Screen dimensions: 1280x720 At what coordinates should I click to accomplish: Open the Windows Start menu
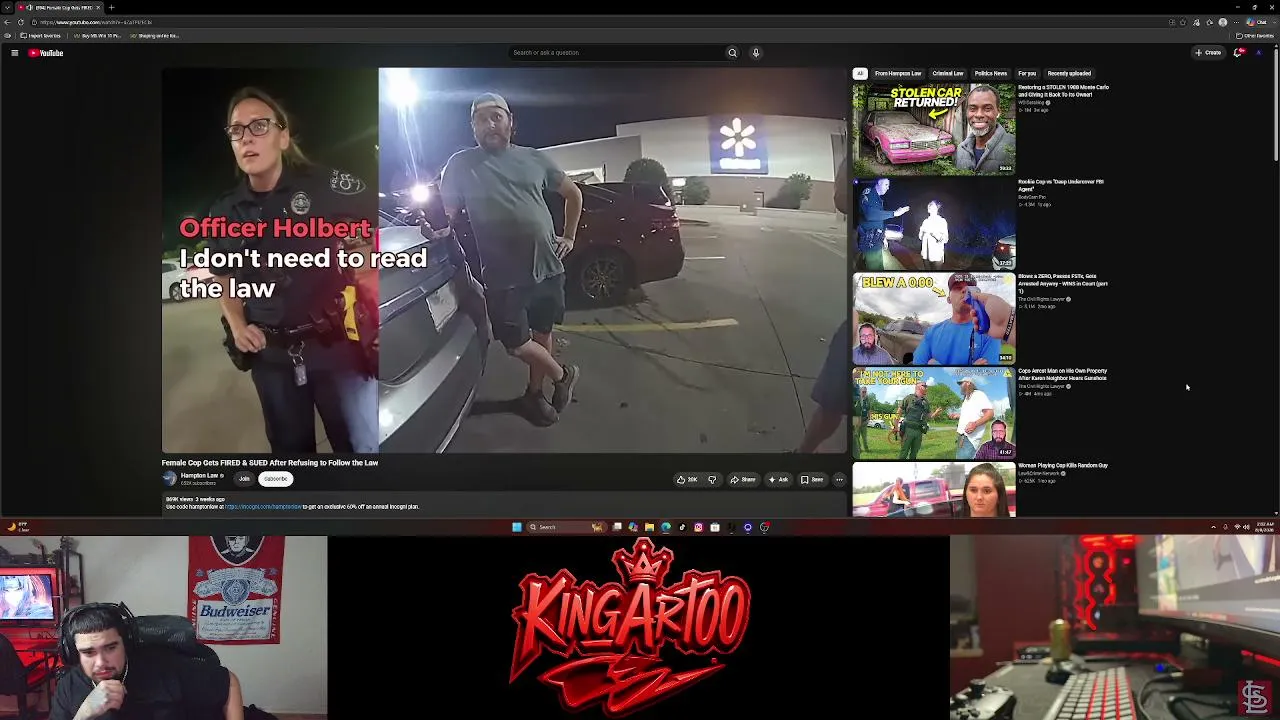tap(517, 527)
